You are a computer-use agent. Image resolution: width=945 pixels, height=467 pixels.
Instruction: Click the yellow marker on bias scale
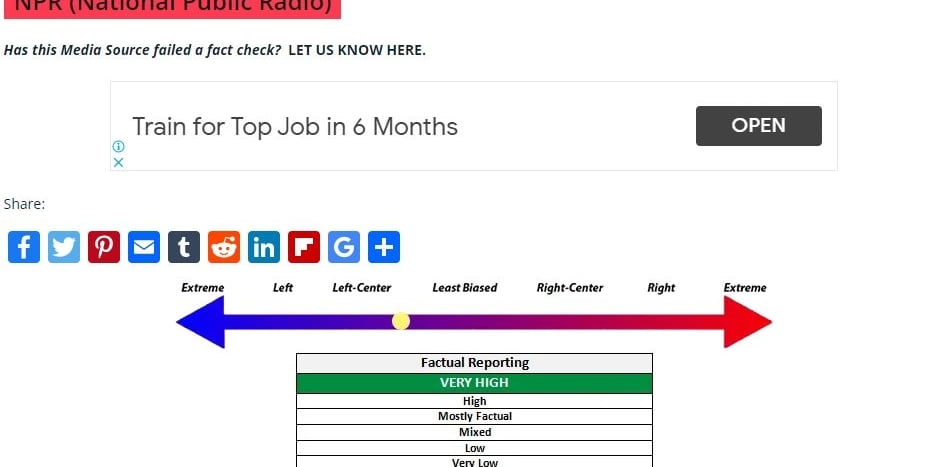point(401,321)
